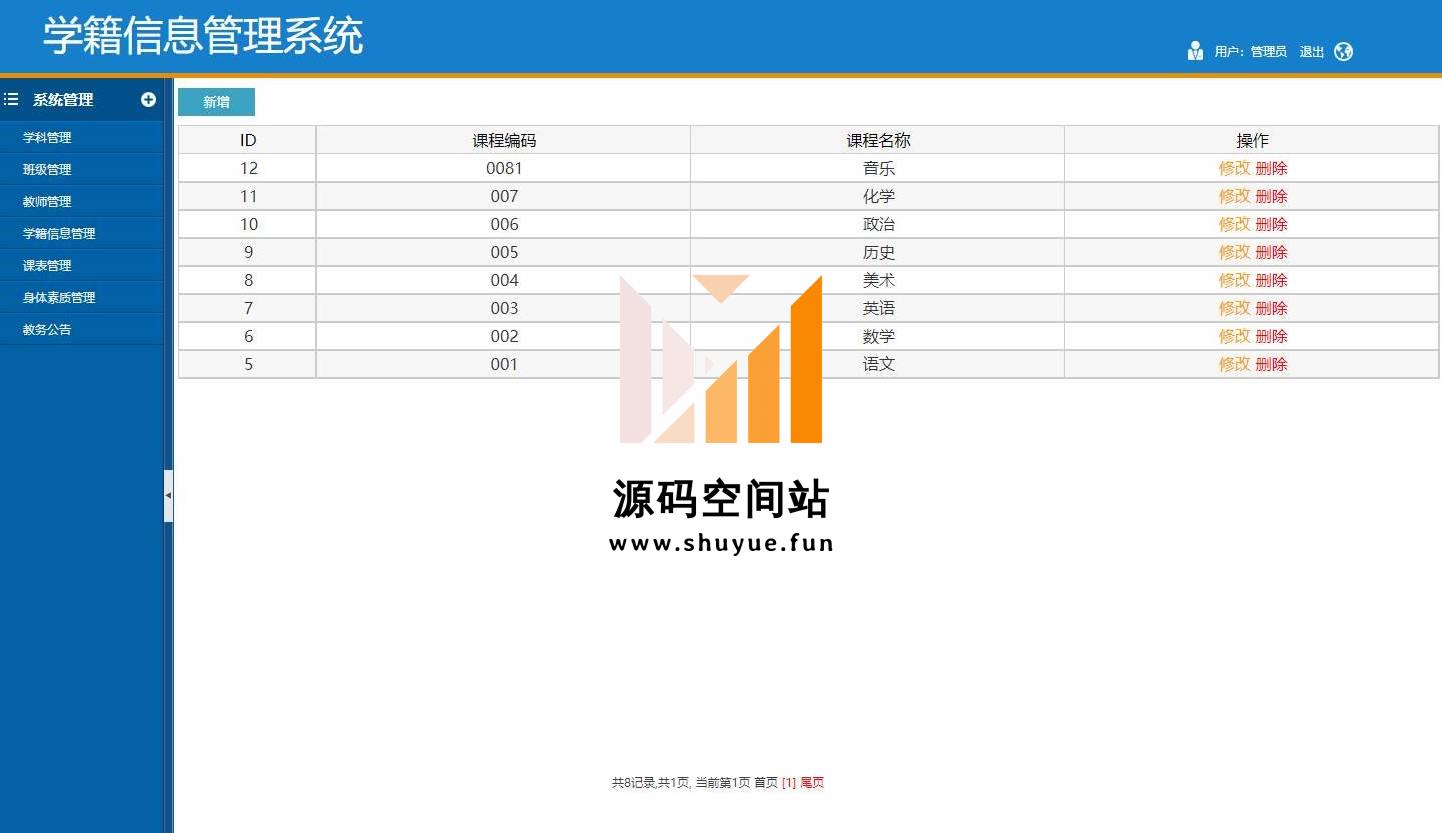This screenshot has width=1442, height=833.
Task: Click the 学籍信息管理系统 title
Action: [x=202, y=35]
